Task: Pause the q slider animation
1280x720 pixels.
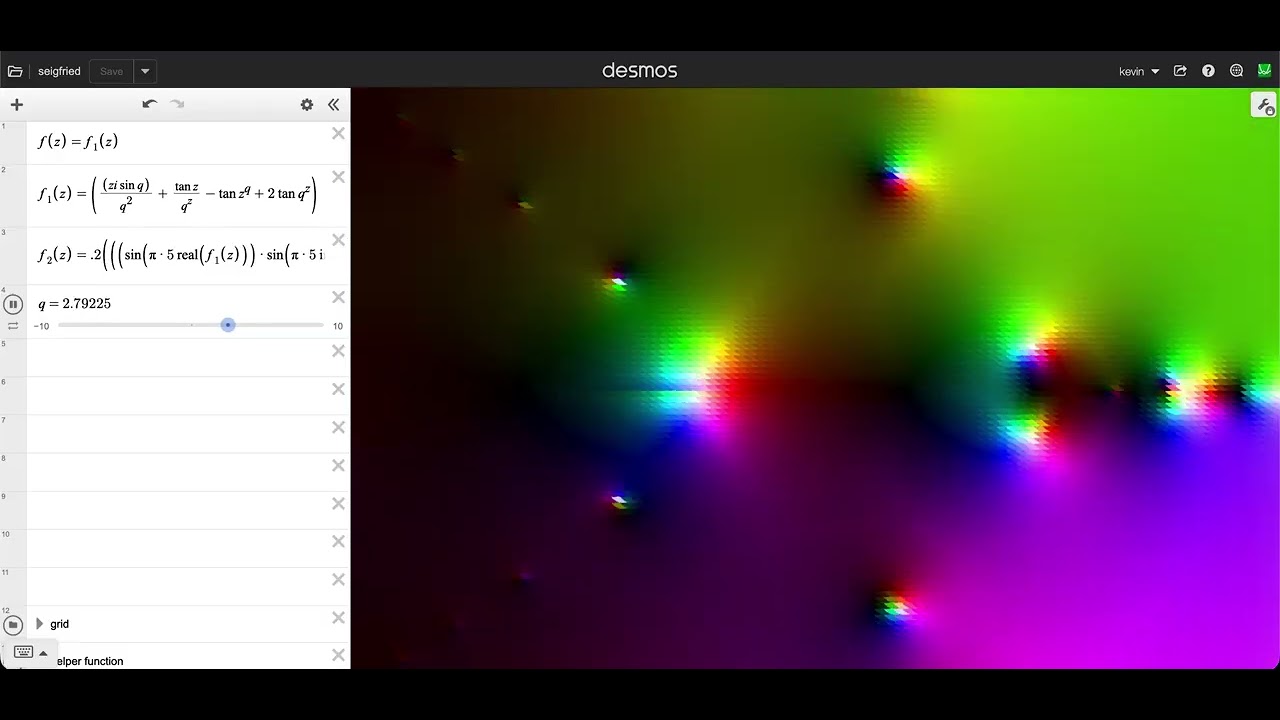Action: [13, 304]
